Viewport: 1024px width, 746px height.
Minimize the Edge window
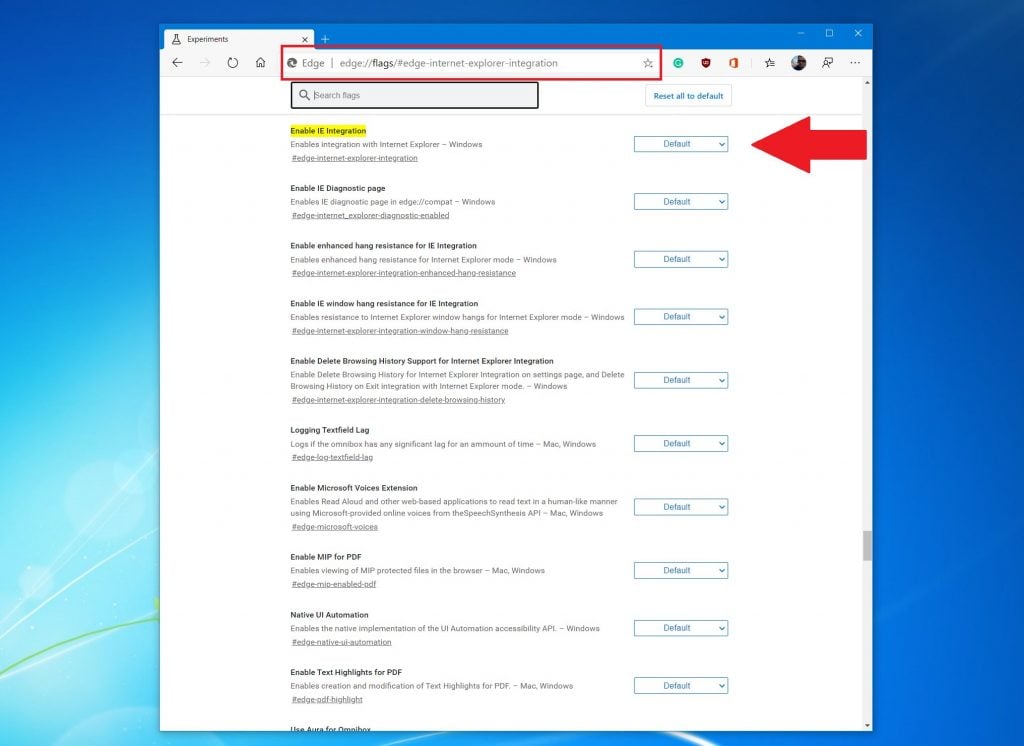[801, 33]
